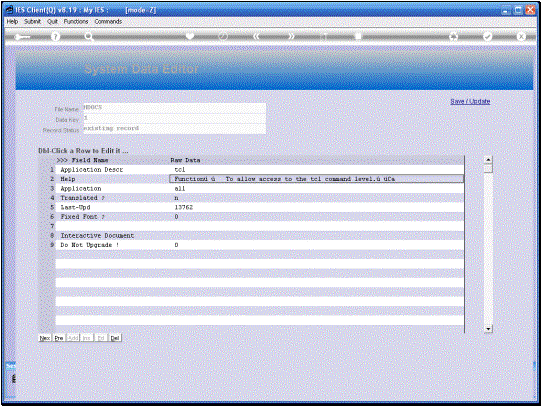
Task: Click the Del button below the grid
Action: coord(115,338)
